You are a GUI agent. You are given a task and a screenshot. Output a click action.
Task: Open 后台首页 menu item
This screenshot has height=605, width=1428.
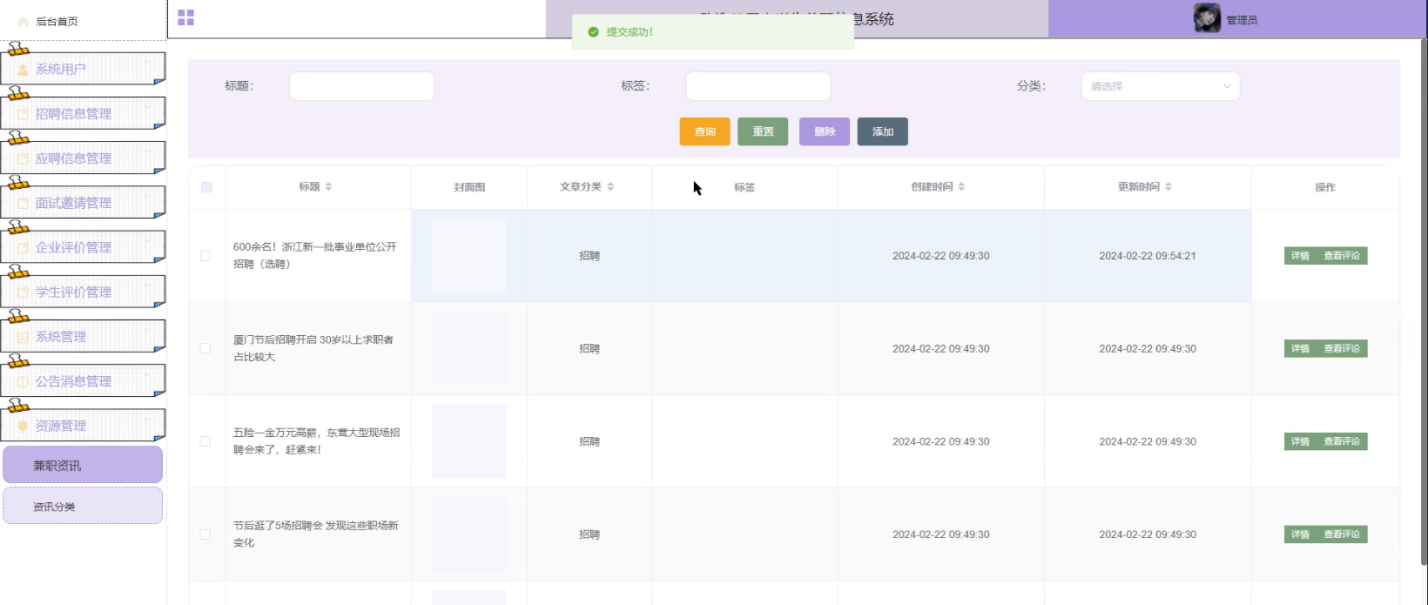[83, 21]
